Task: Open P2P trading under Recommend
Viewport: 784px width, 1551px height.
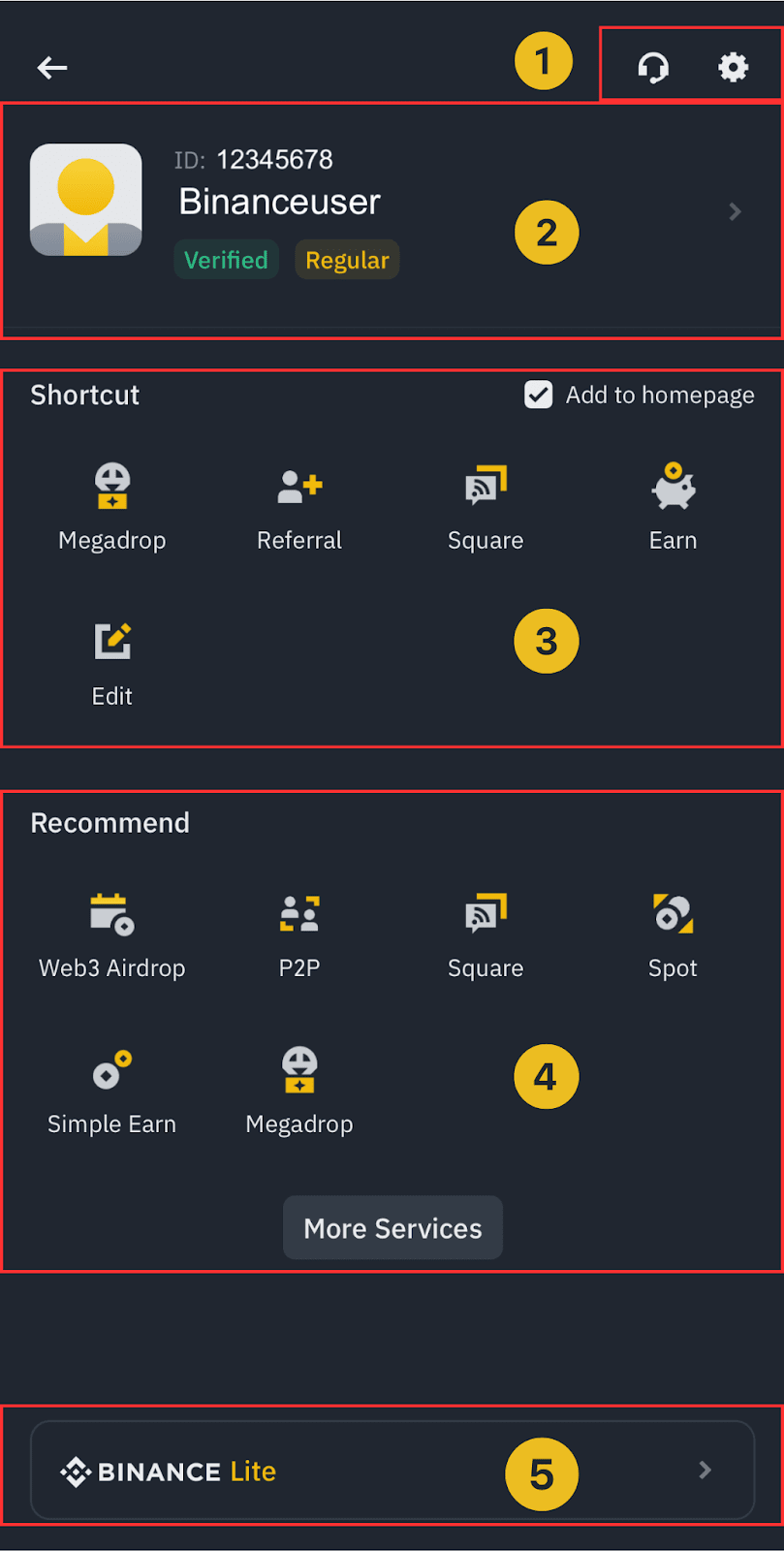Action: pos(299,914)
